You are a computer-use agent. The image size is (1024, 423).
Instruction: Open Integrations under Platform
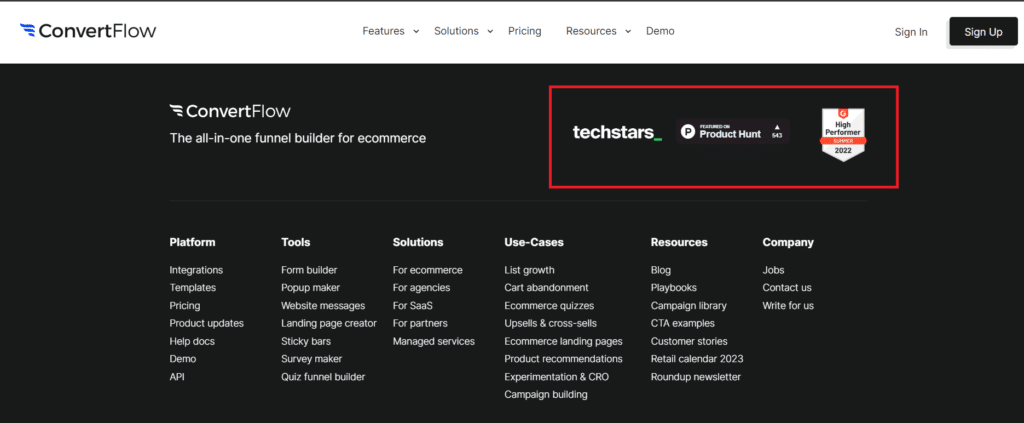[196, 270]
